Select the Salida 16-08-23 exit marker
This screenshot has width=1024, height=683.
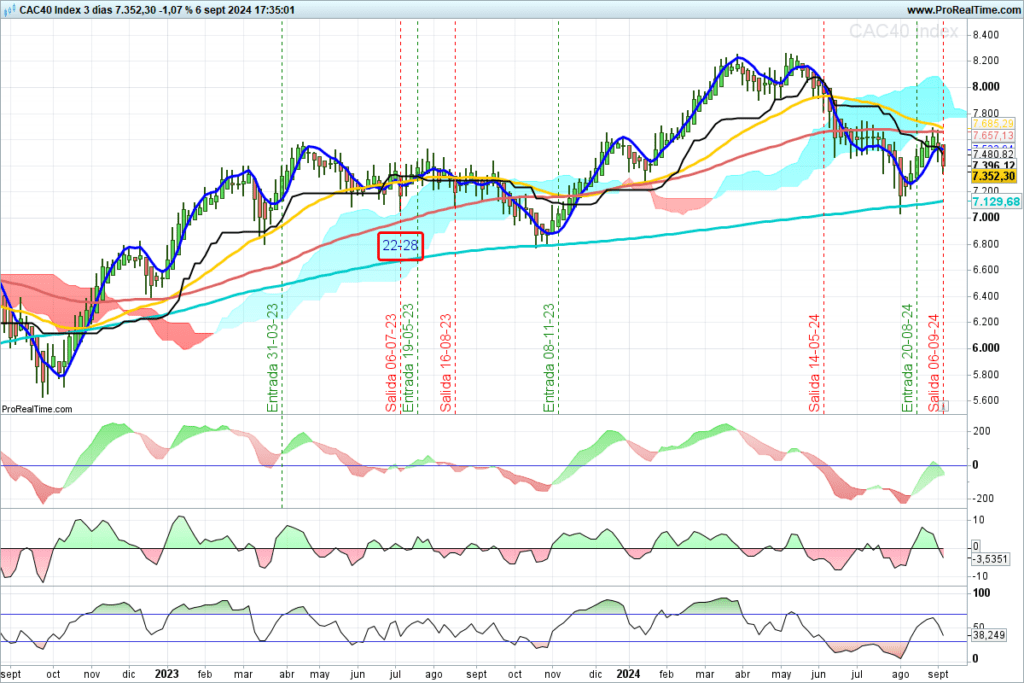446,363
